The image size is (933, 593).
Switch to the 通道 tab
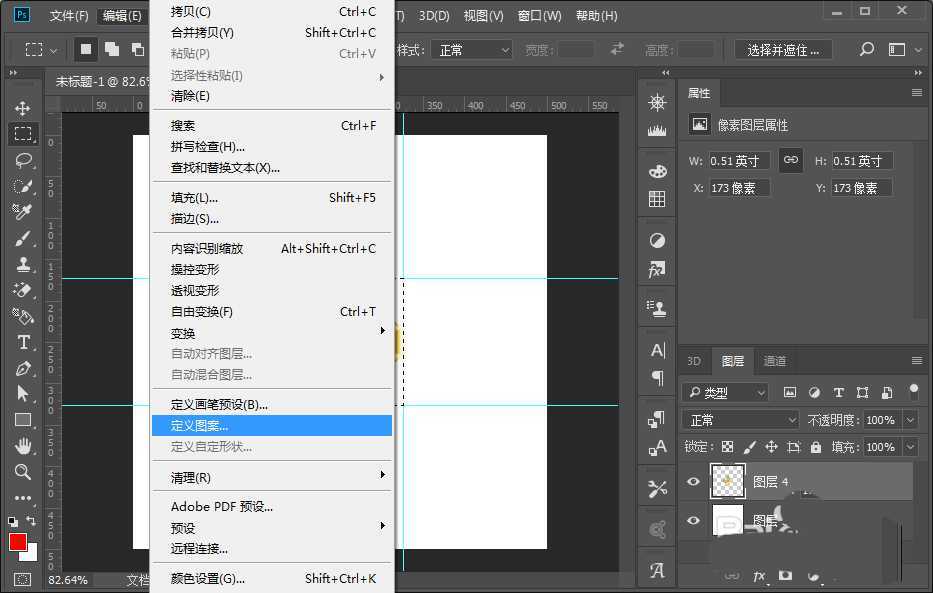(776, 361)
